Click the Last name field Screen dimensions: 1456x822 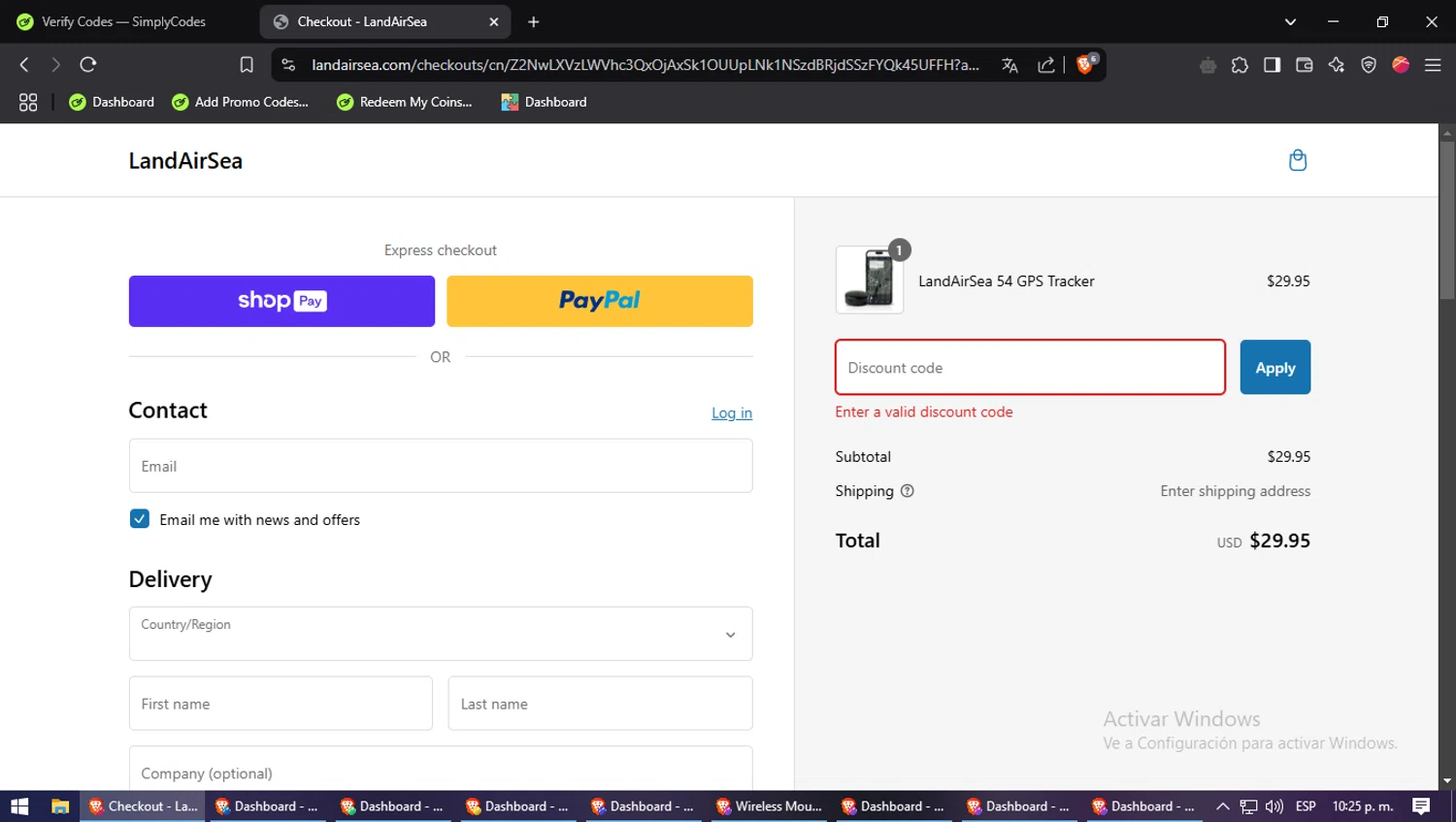click(600, 704)
